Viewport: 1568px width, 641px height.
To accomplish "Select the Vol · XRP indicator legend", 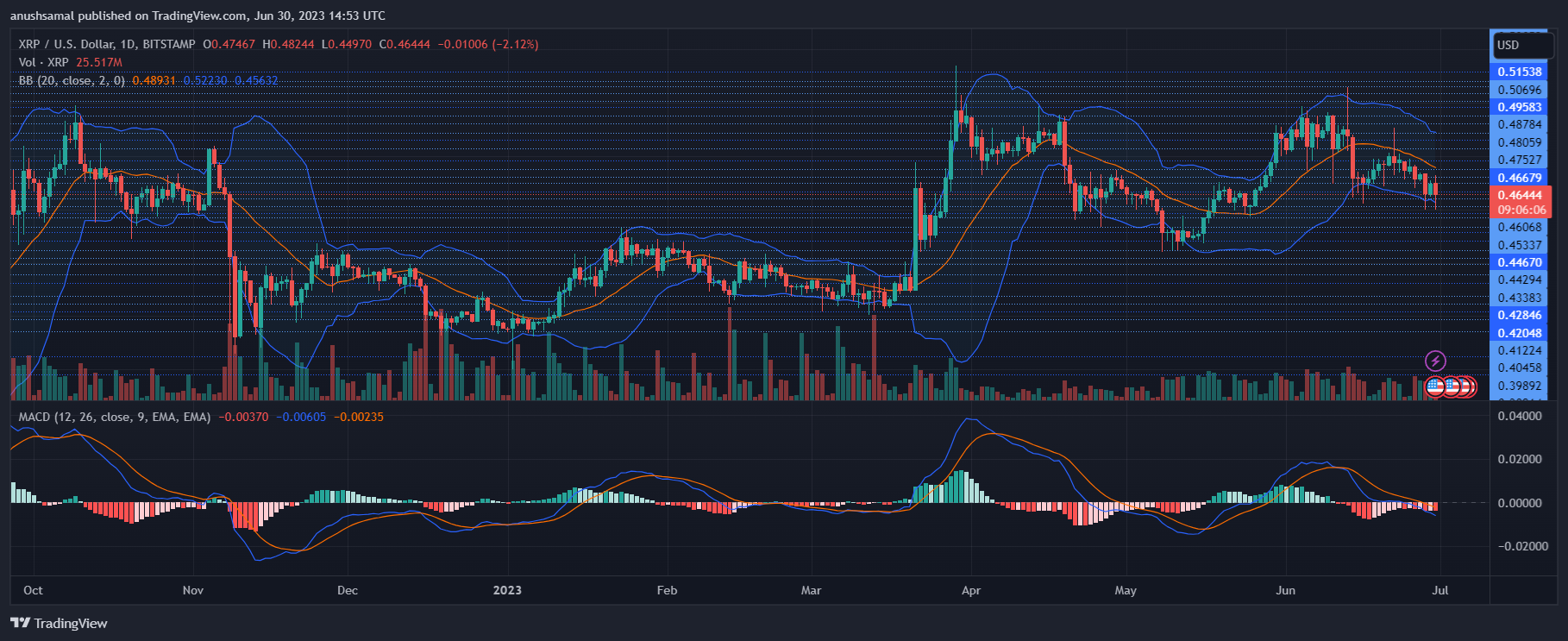I will tap(43, 62).
